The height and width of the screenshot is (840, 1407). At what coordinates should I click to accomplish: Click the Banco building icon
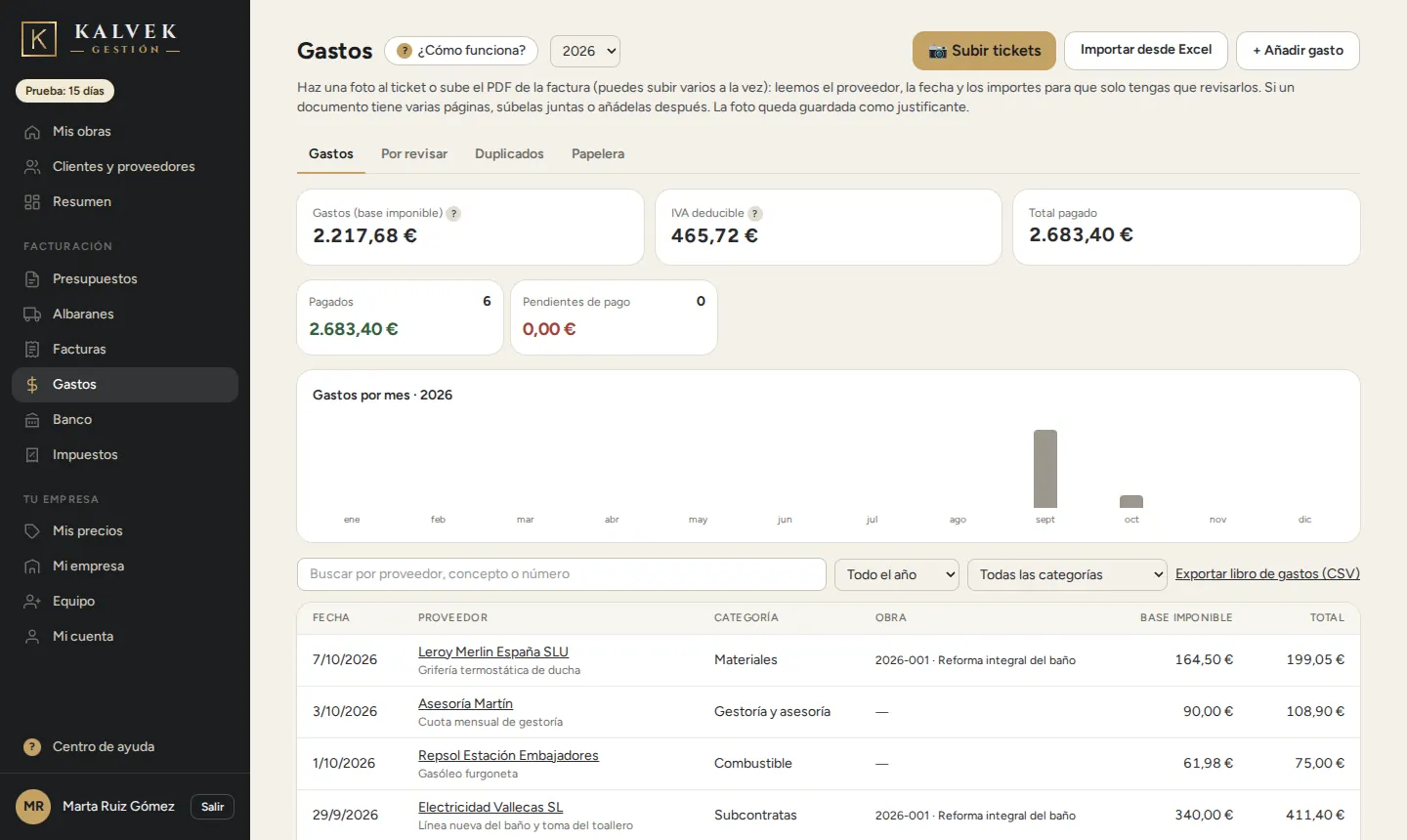(32, 420)
